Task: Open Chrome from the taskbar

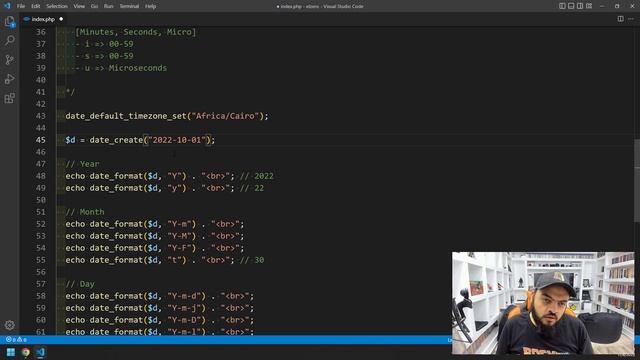Action: click(x=25, y=352)
